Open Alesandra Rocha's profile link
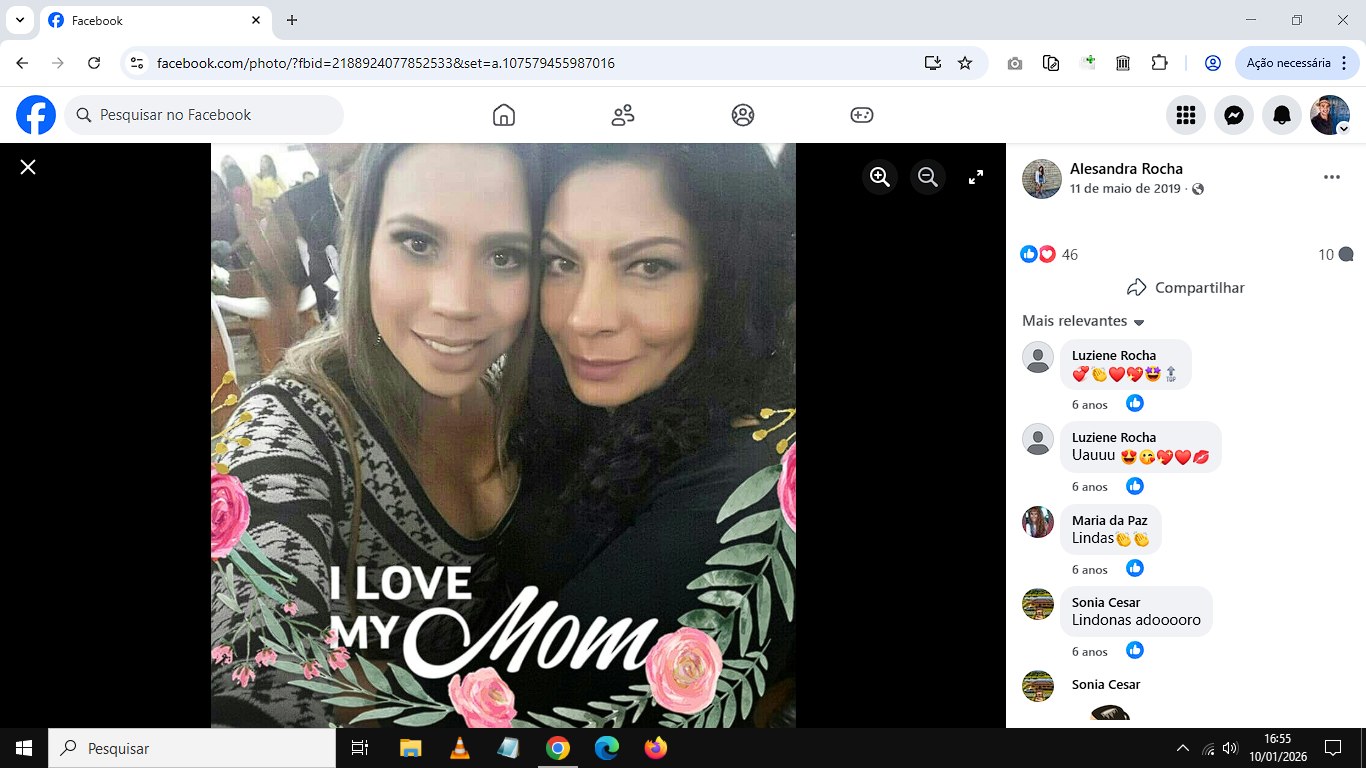Image resolution: width=1366 pixels, height=768 pixels. 1126,168
